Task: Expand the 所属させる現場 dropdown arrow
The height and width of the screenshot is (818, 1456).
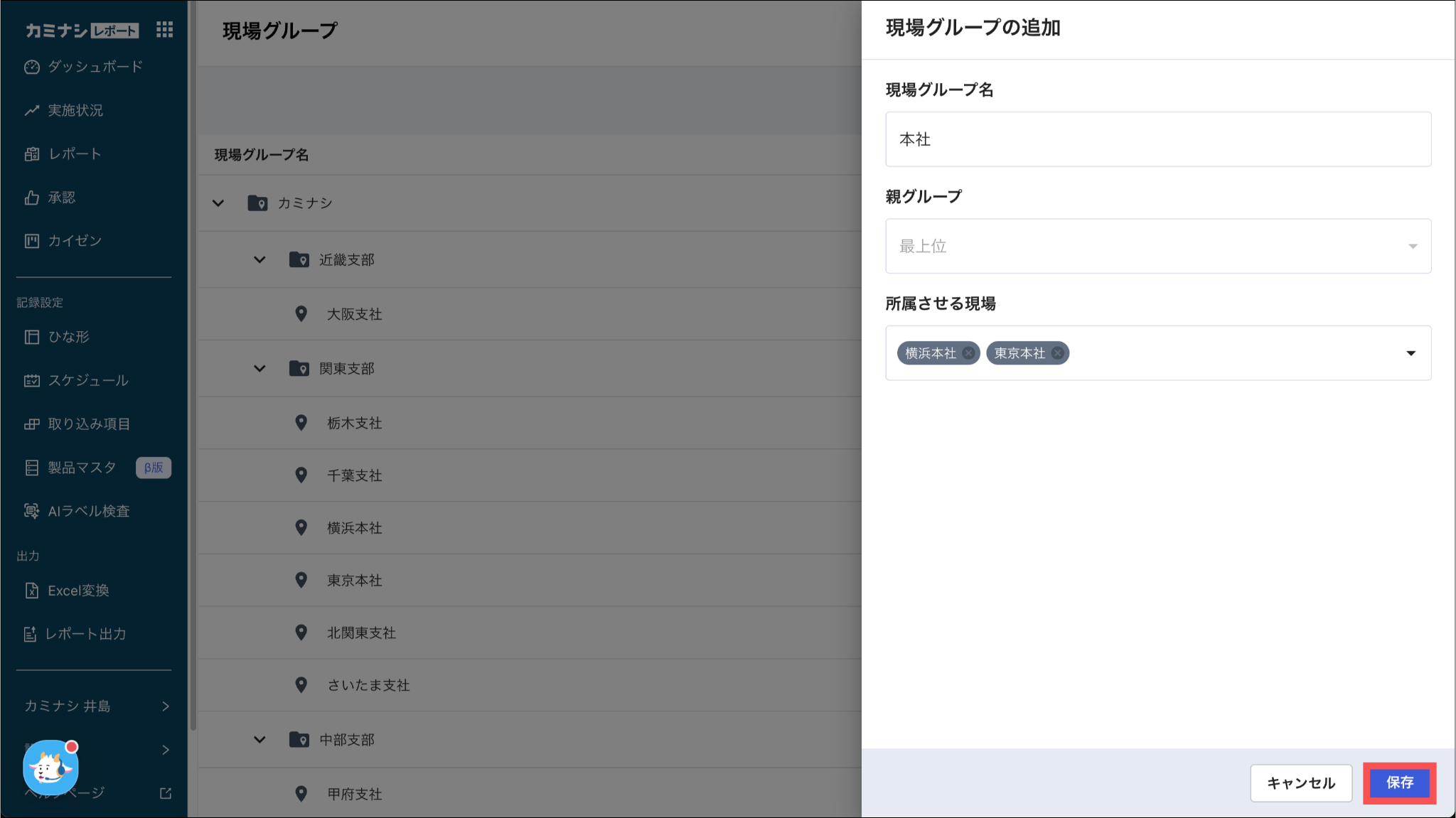Action: pyautogui.click(x=1410, y=353)
